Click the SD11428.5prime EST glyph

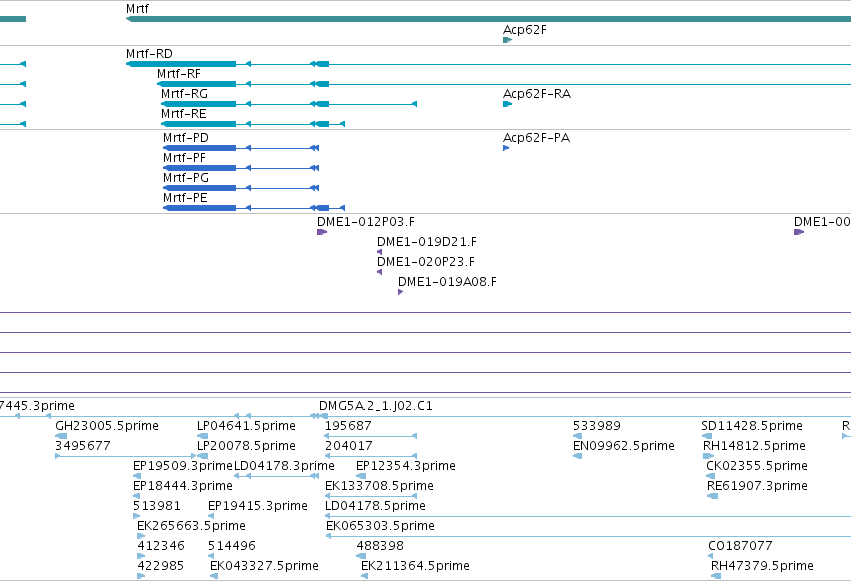(707, 436)
